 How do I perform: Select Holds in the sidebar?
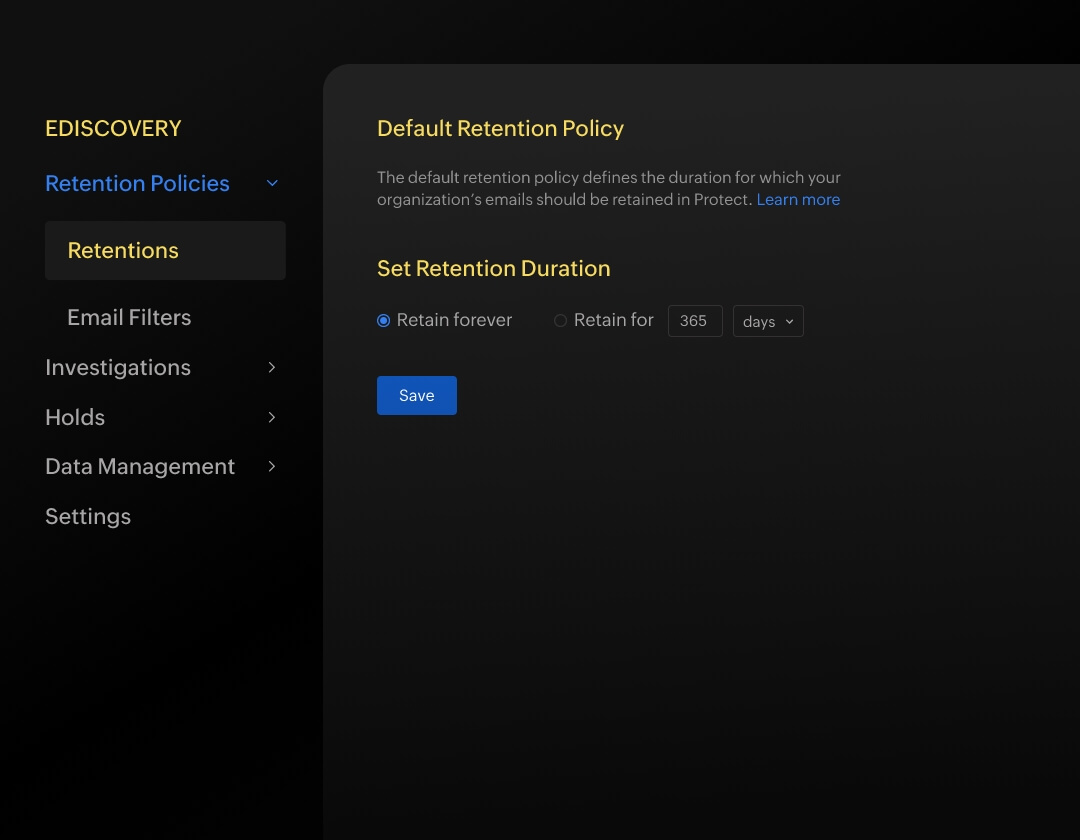tap(75, 417)
